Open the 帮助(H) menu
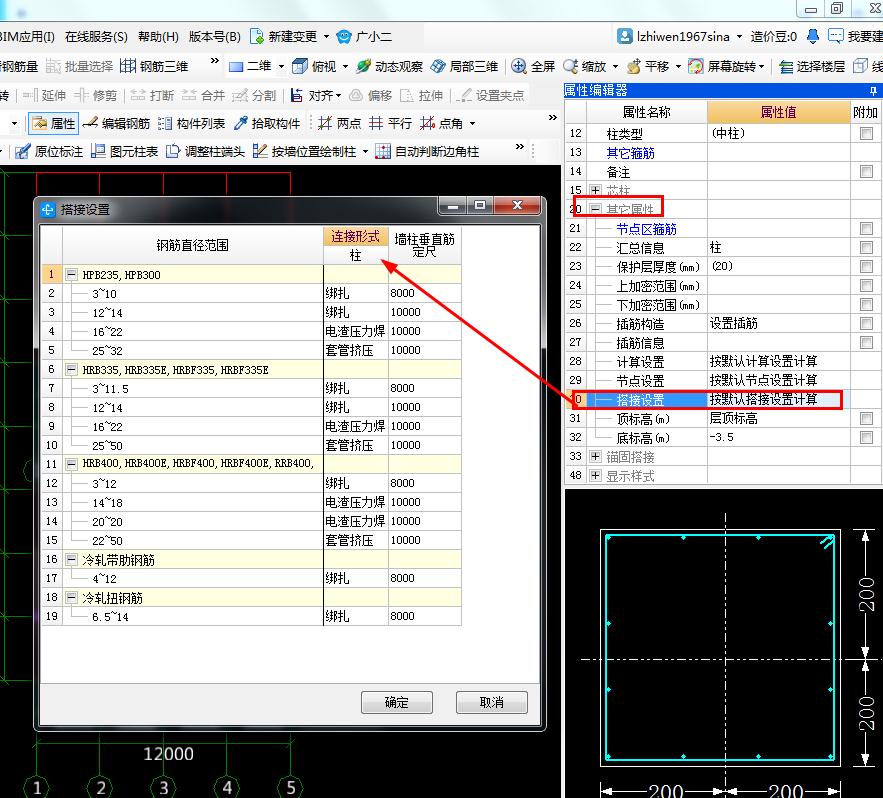Image resolution: width=883 pixels, height=798 pixels. (158, 37)
